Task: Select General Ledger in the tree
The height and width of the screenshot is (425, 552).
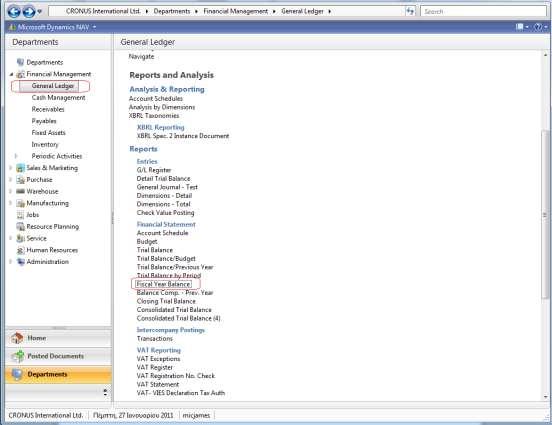Action: coord(52,86)
